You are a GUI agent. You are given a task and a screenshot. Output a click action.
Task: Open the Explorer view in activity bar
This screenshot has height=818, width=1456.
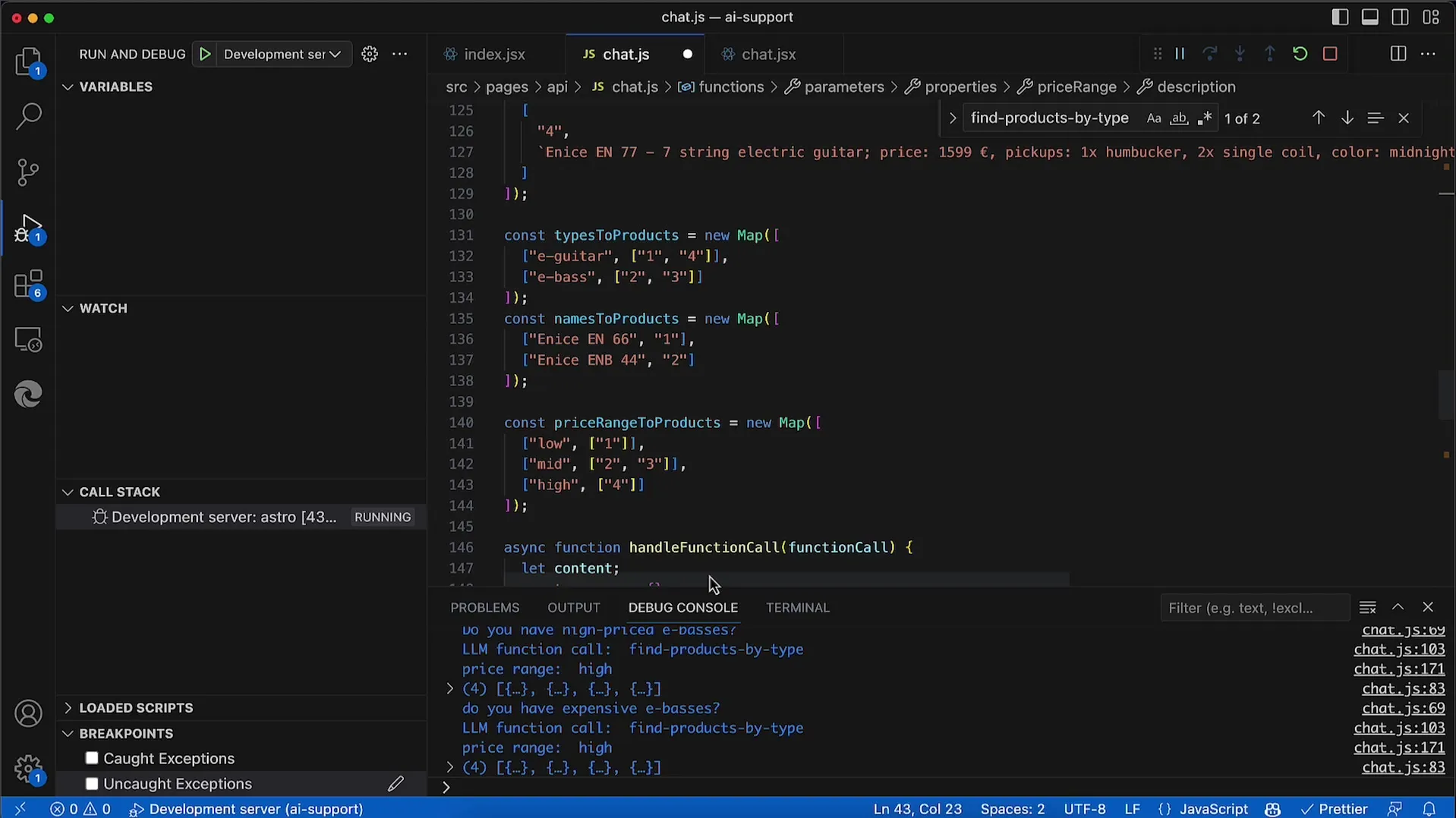28,61
